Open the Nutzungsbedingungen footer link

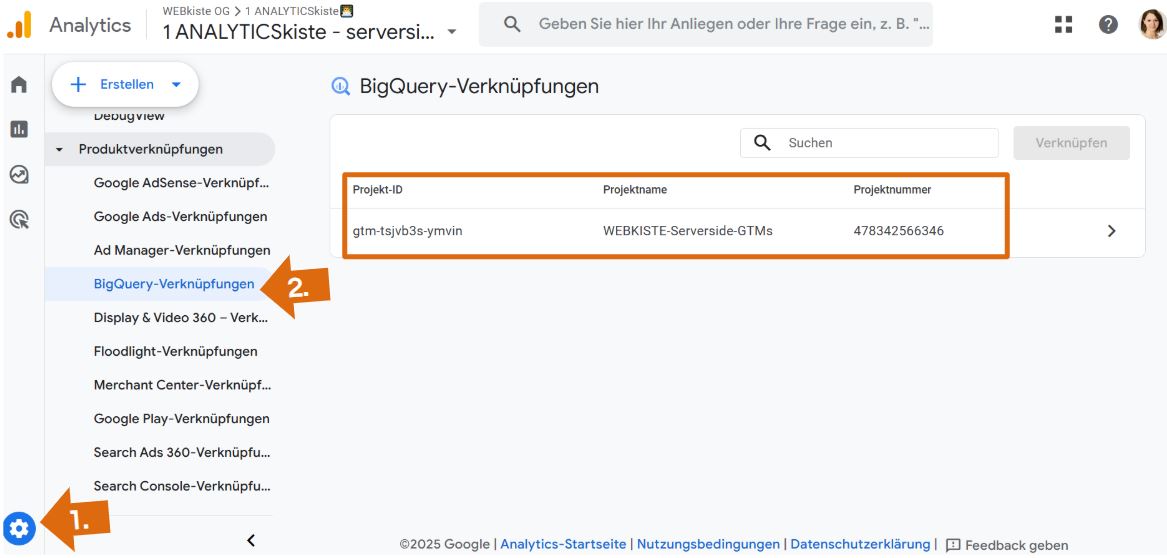click(x=709, y=545)
